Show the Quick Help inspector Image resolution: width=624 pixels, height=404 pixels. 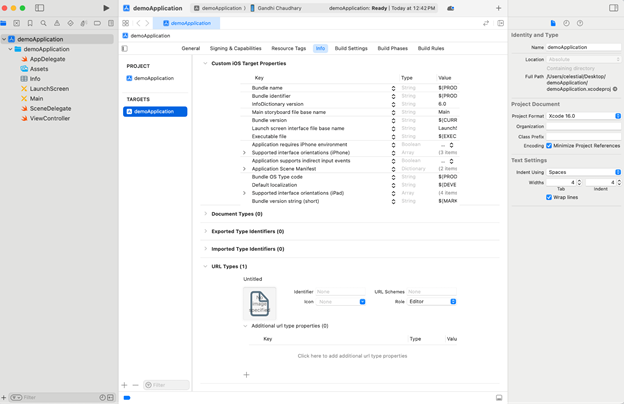tap(580, 23)
